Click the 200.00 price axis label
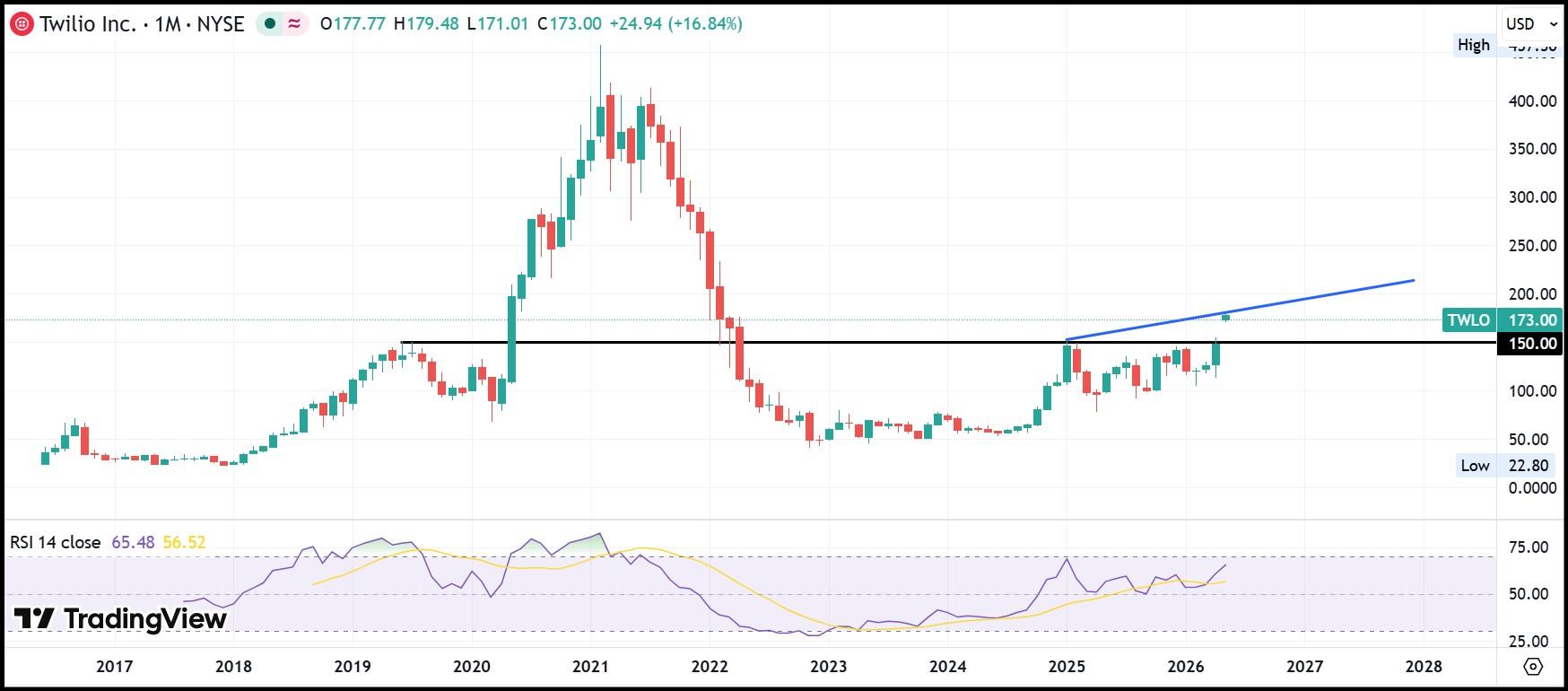Screen dimensions: 1568x691 click(1533, 294)
